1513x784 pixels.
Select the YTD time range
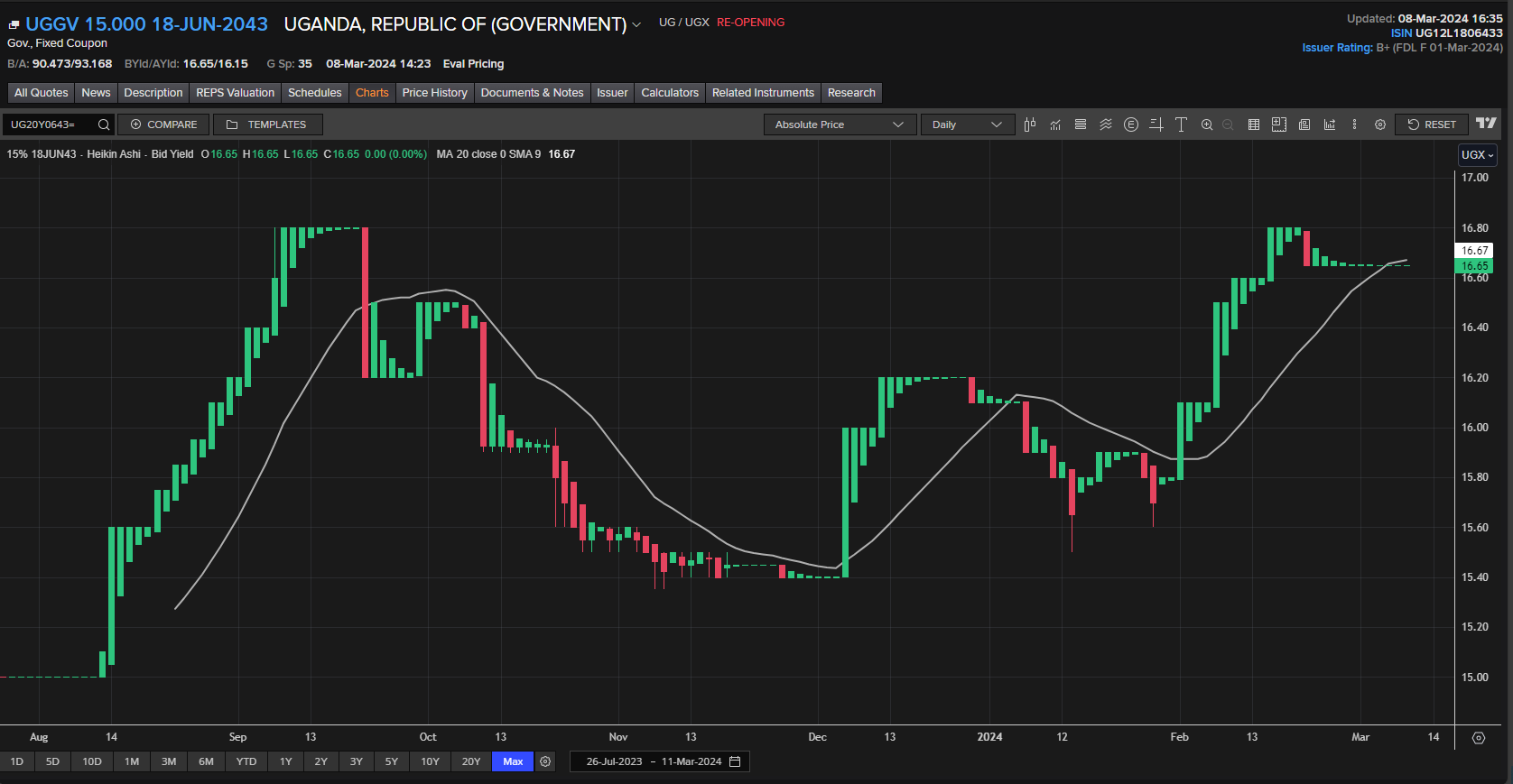[246, 761]
